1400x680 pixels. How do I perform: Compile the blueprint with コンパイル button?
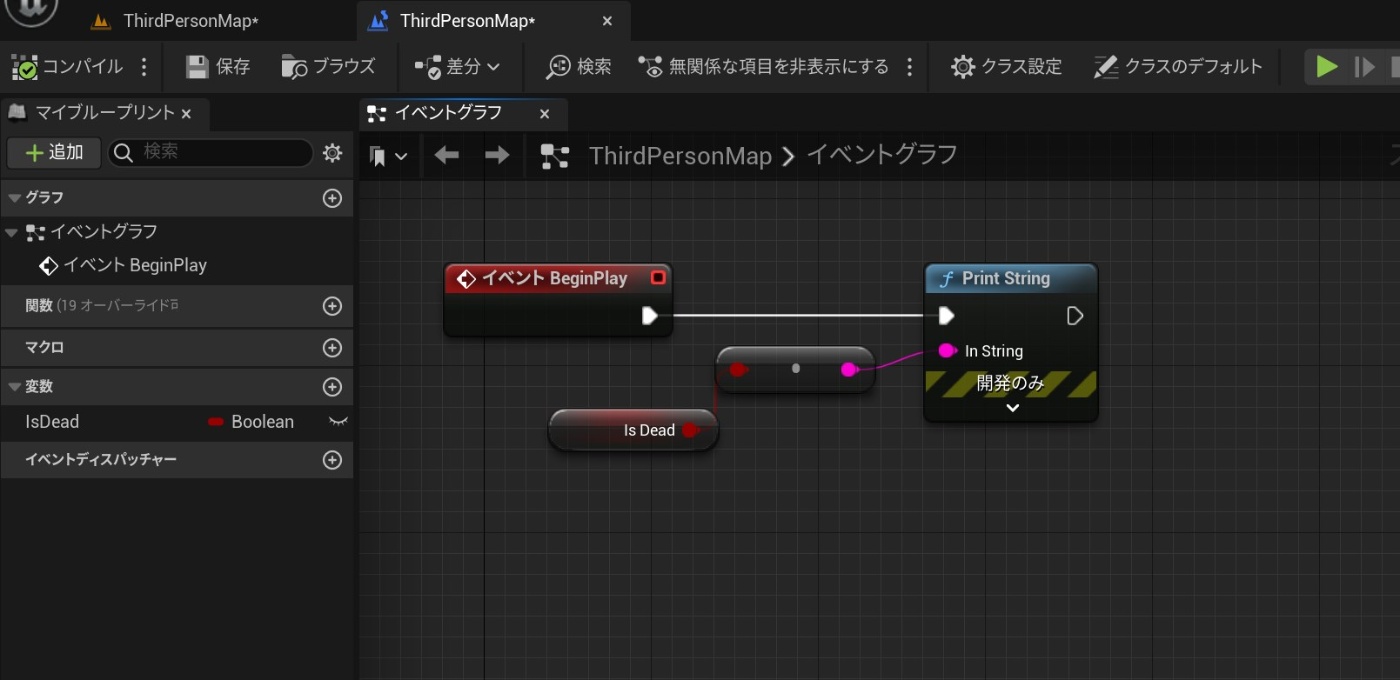coord(67,67)
